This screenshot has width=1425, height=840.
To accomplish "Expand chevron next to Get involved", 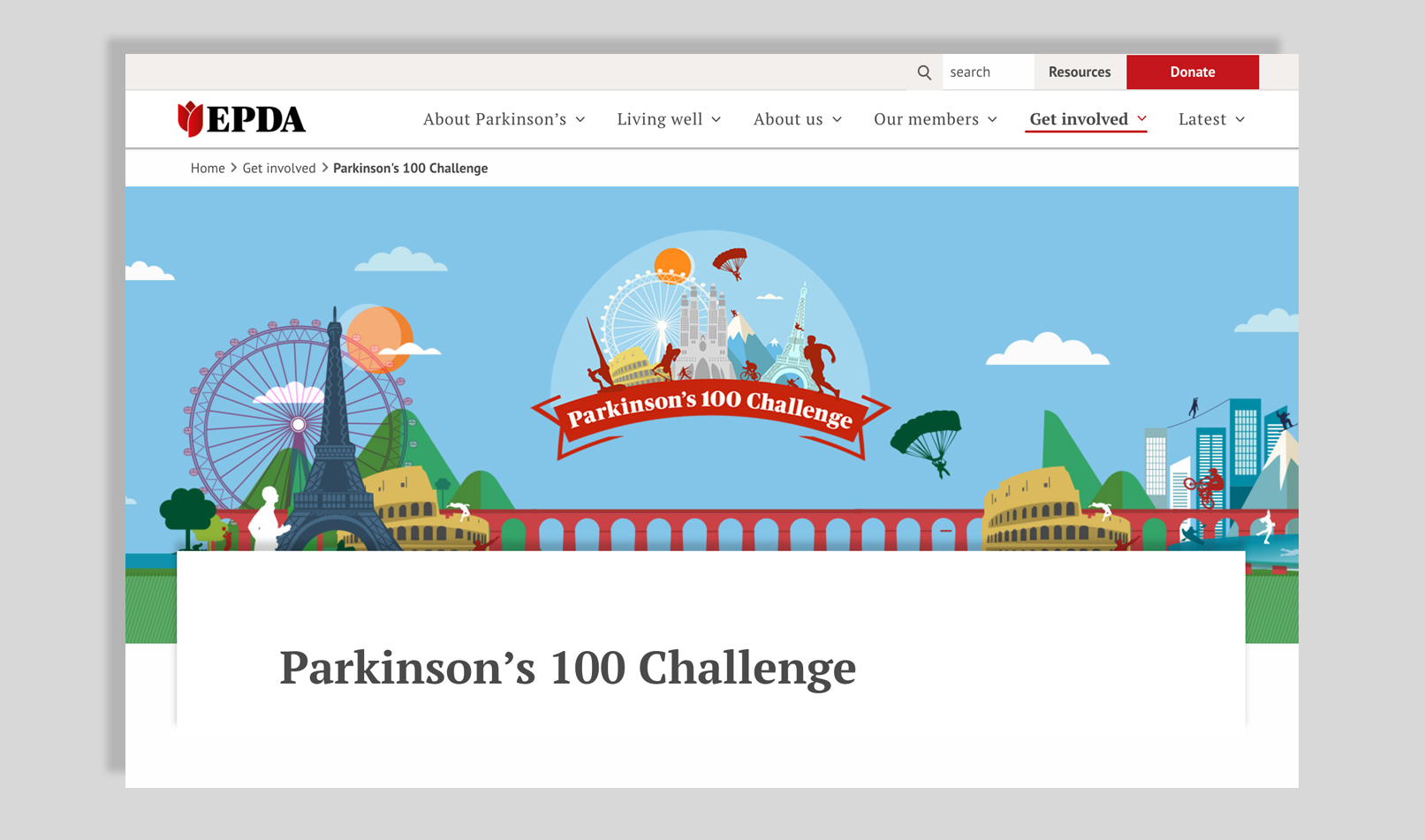I will (1141, 118).
